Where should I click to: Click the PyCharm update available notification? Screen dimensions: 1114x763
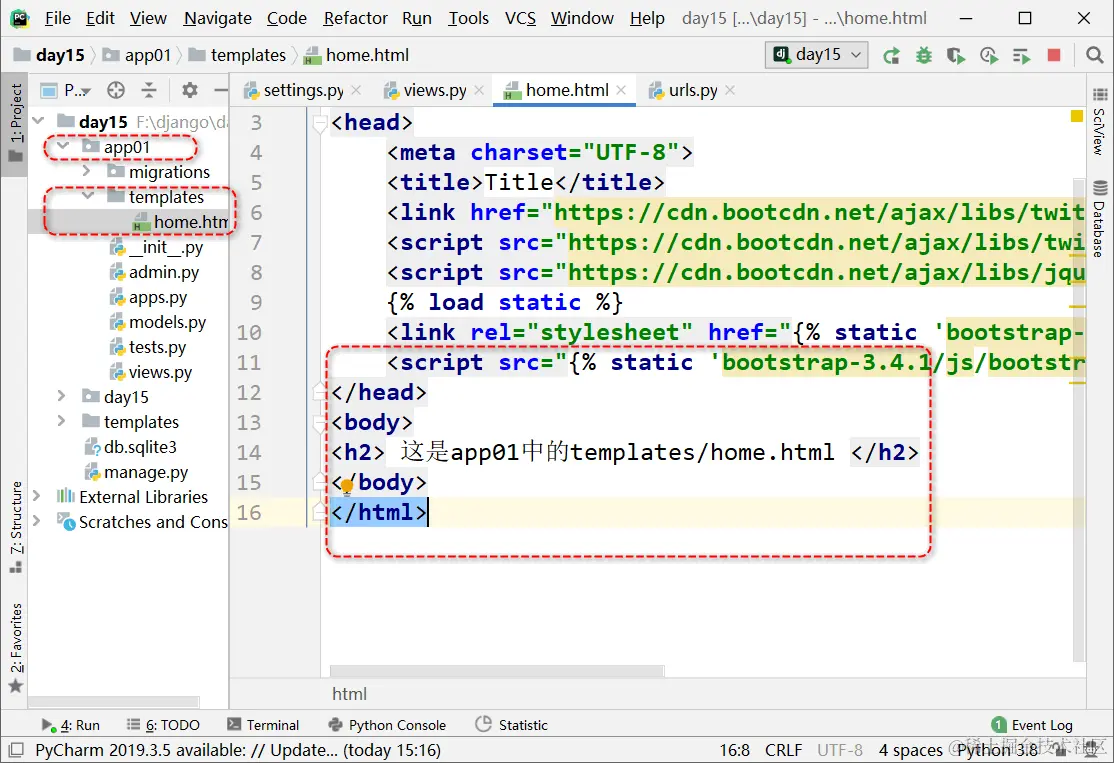pos(237,750)
